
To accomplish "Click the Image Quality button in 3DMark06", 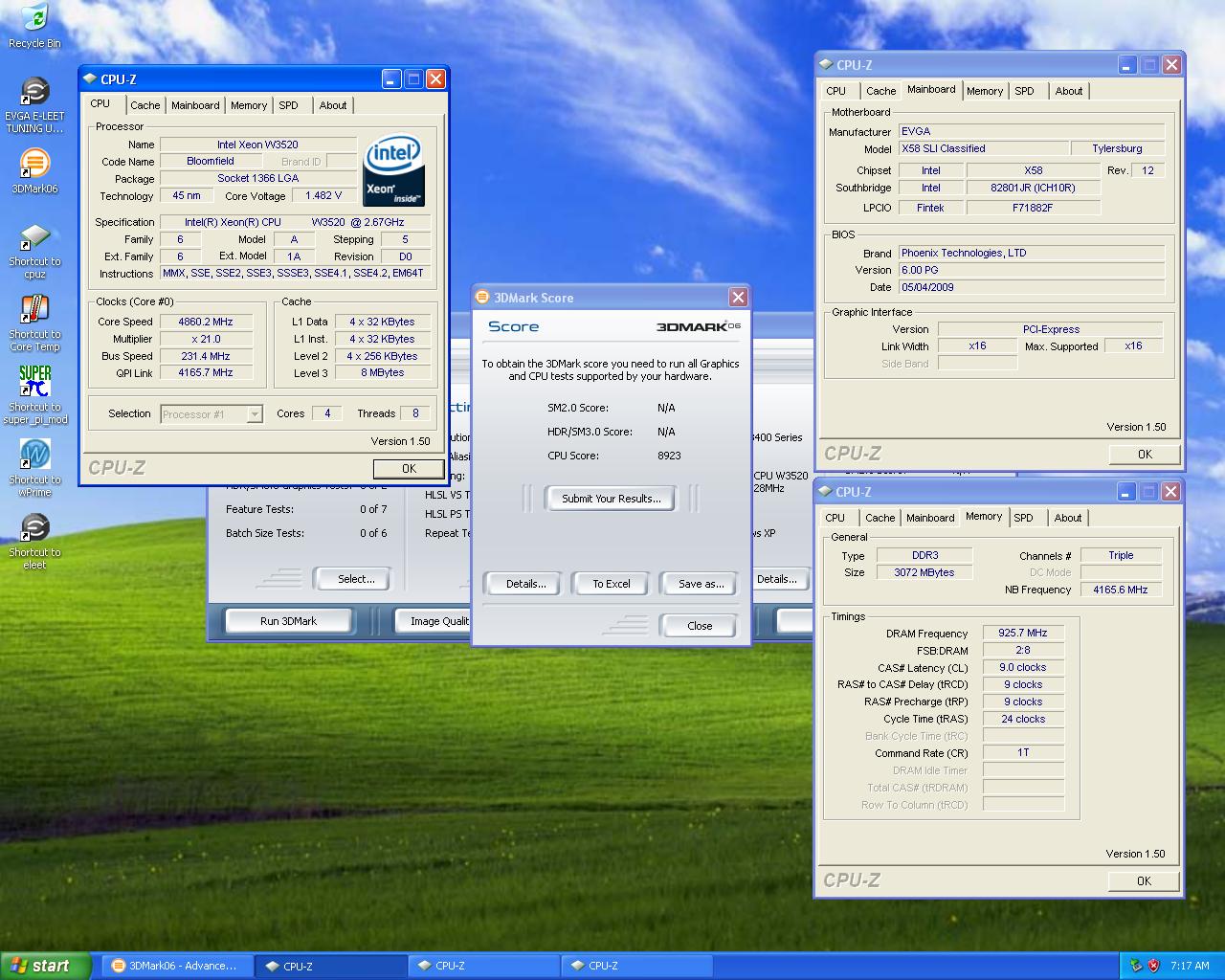I will pyautogui.click(x=434, y=621).
